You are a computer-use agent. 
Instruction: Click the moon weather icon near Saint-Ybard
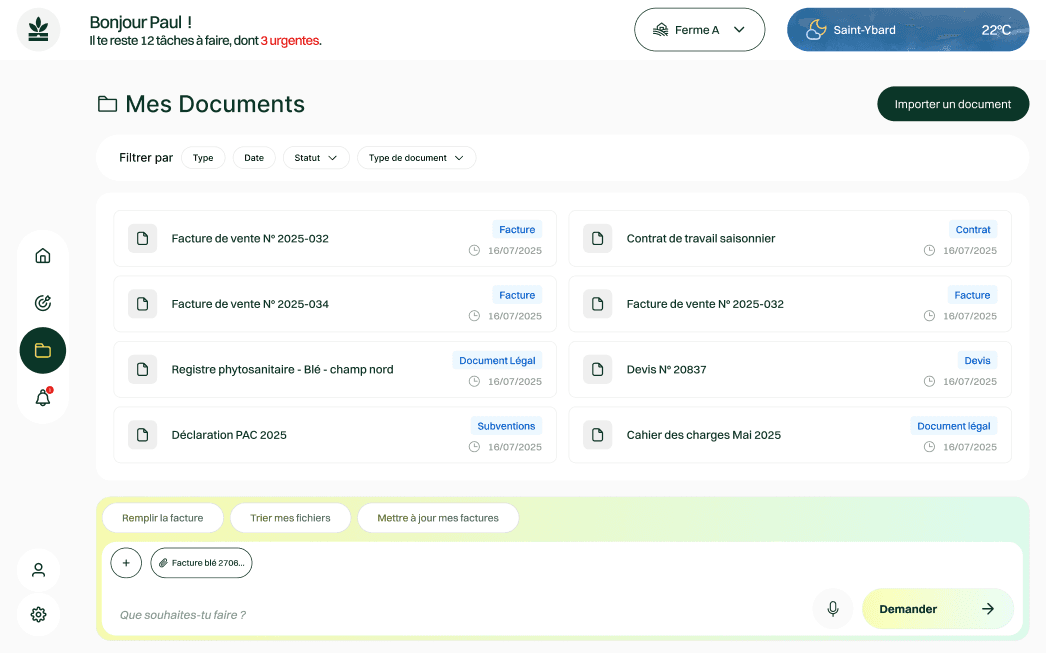pyautogui.click(x=816, y=30)
